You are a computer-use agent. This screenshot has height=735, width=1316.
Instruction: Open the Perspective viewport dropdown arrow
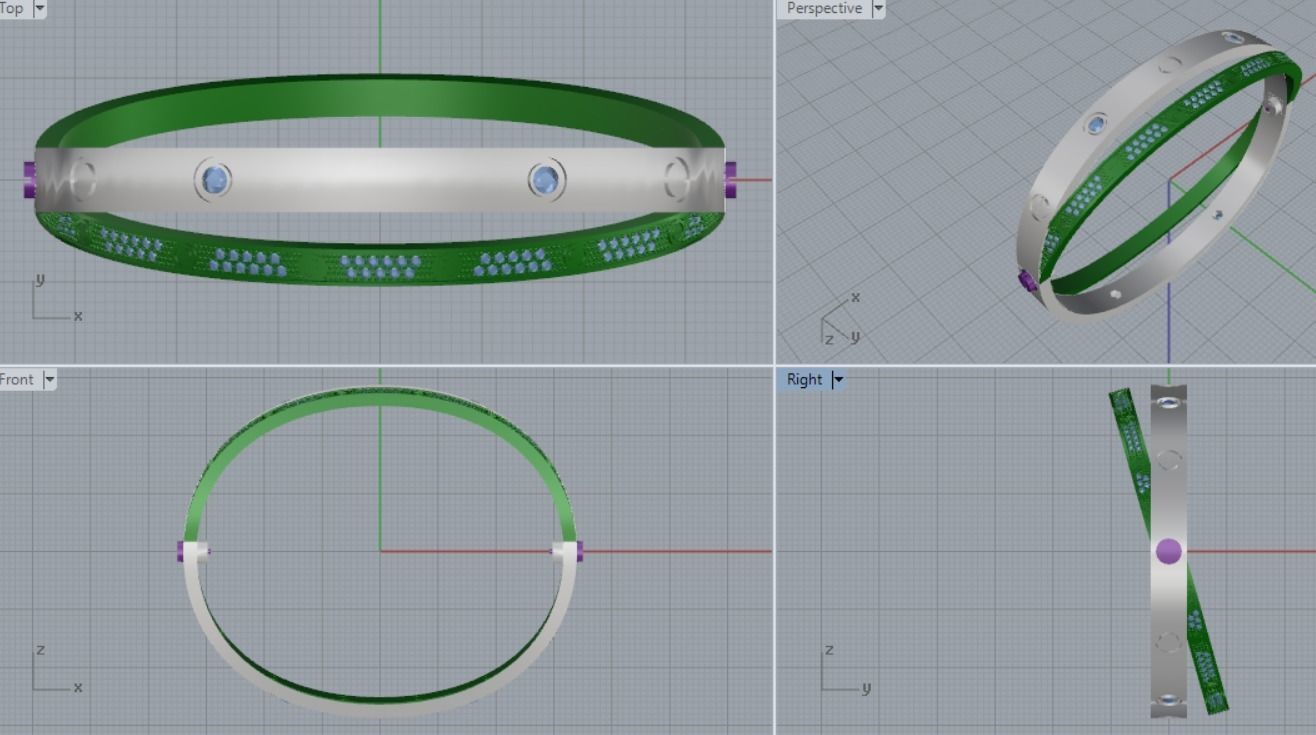click(878, 8)
